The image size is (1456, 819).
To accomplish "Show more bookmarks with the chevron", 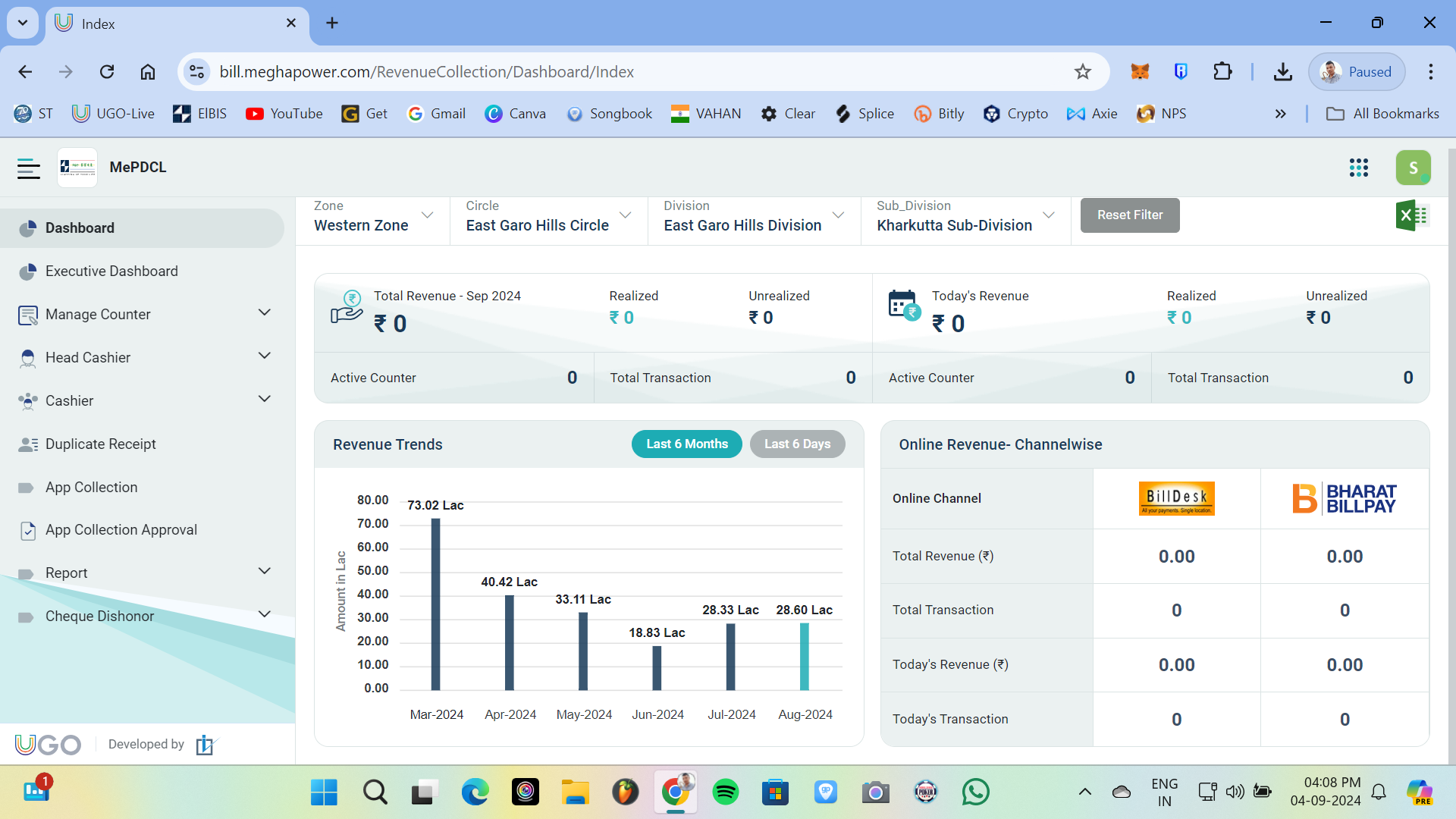I will 1280,115.
